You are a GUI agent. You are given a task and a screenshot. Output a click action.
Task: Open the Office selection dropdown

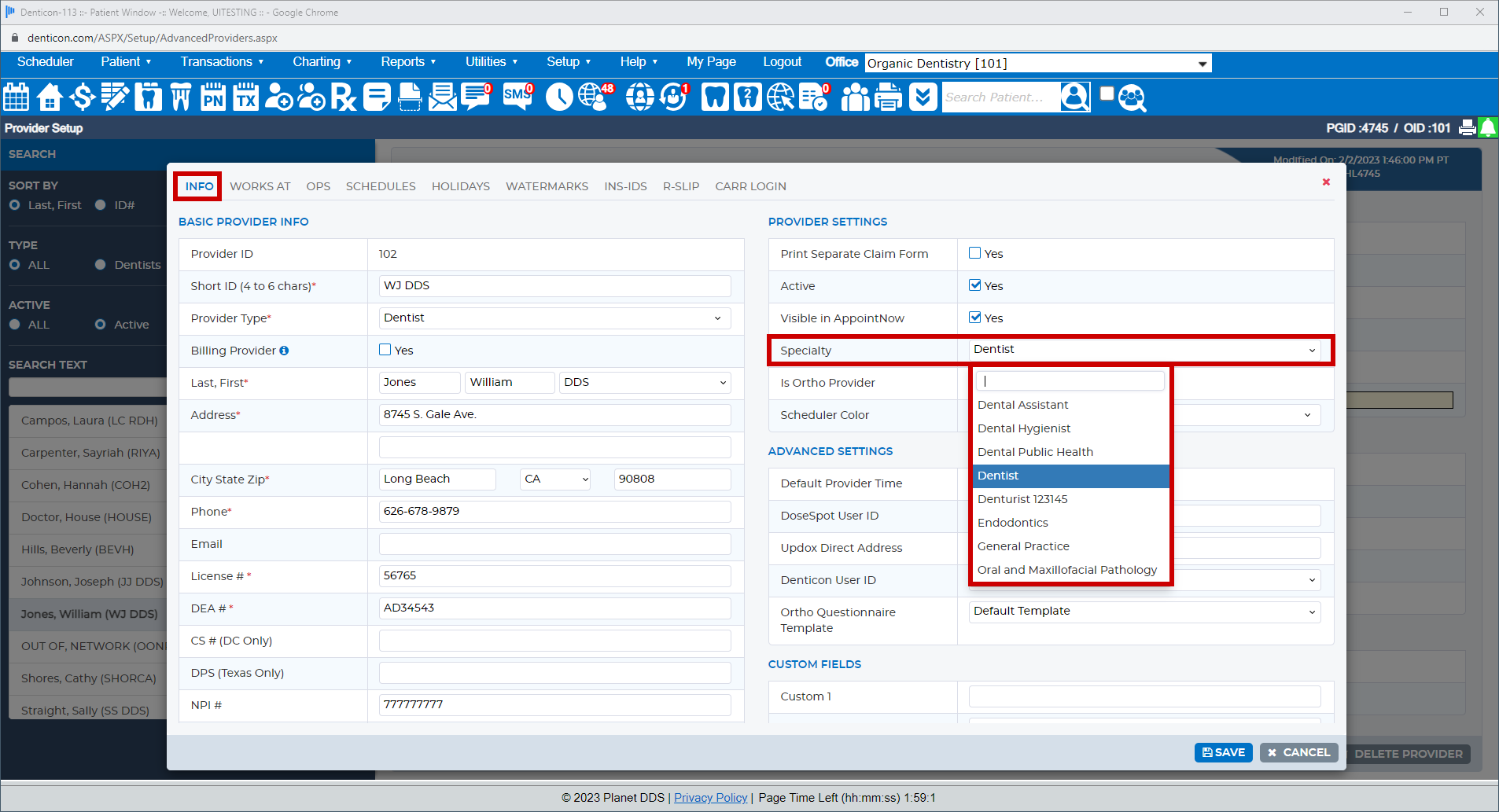point(1038,63)
